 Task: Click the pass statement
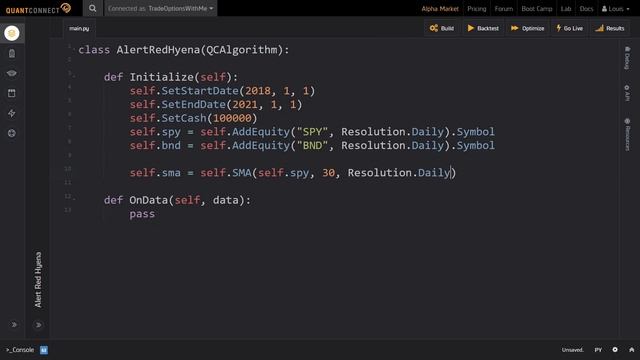[x=142, y=214]
